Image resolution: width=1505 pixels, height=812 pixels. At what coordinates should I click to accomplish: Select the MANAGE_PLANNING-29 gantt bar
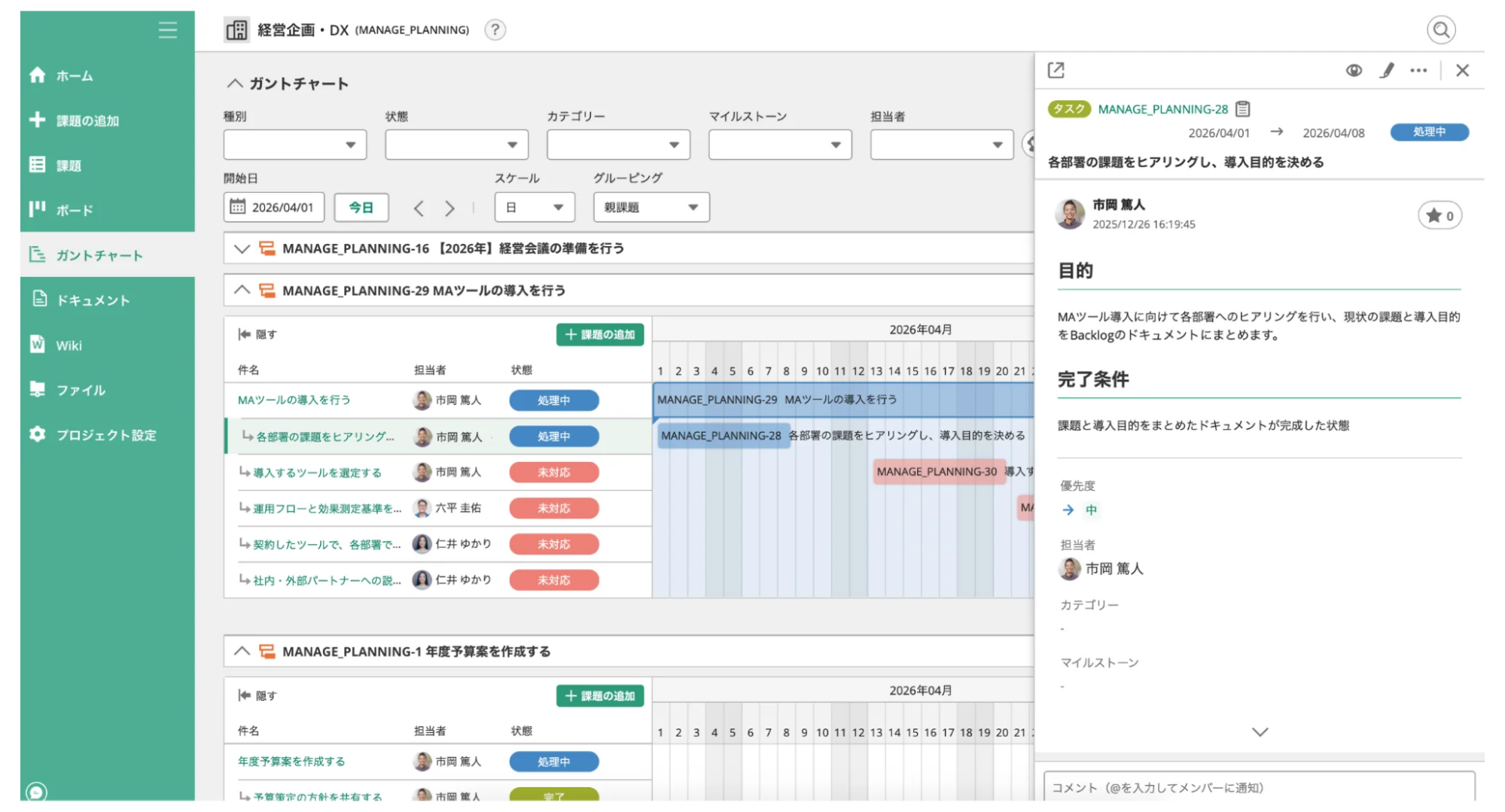click(x=843, y=400)
